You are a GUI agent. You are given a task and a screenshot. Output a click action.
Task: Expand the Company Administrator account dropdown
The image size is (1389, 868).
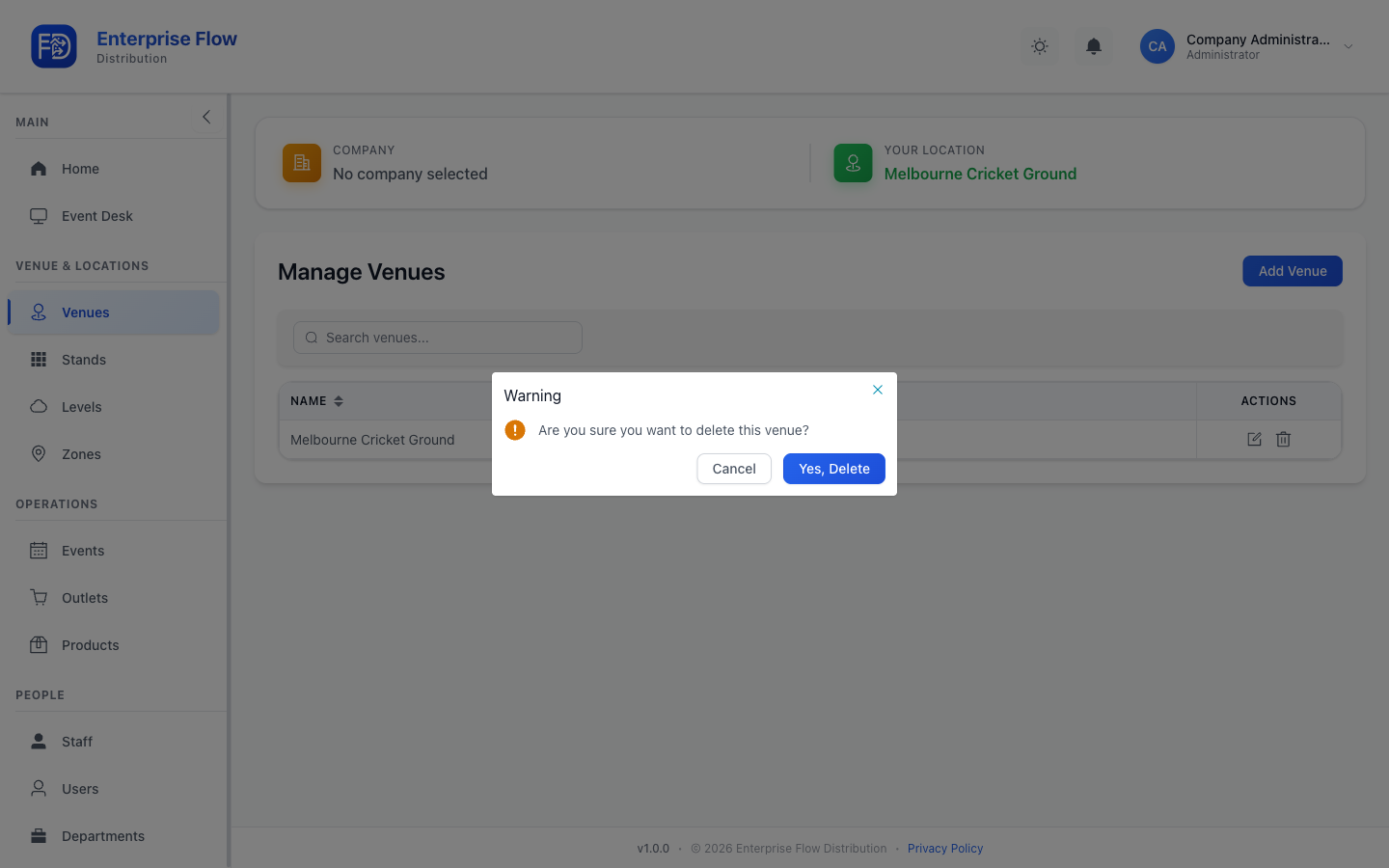(x=1348, y=46)
